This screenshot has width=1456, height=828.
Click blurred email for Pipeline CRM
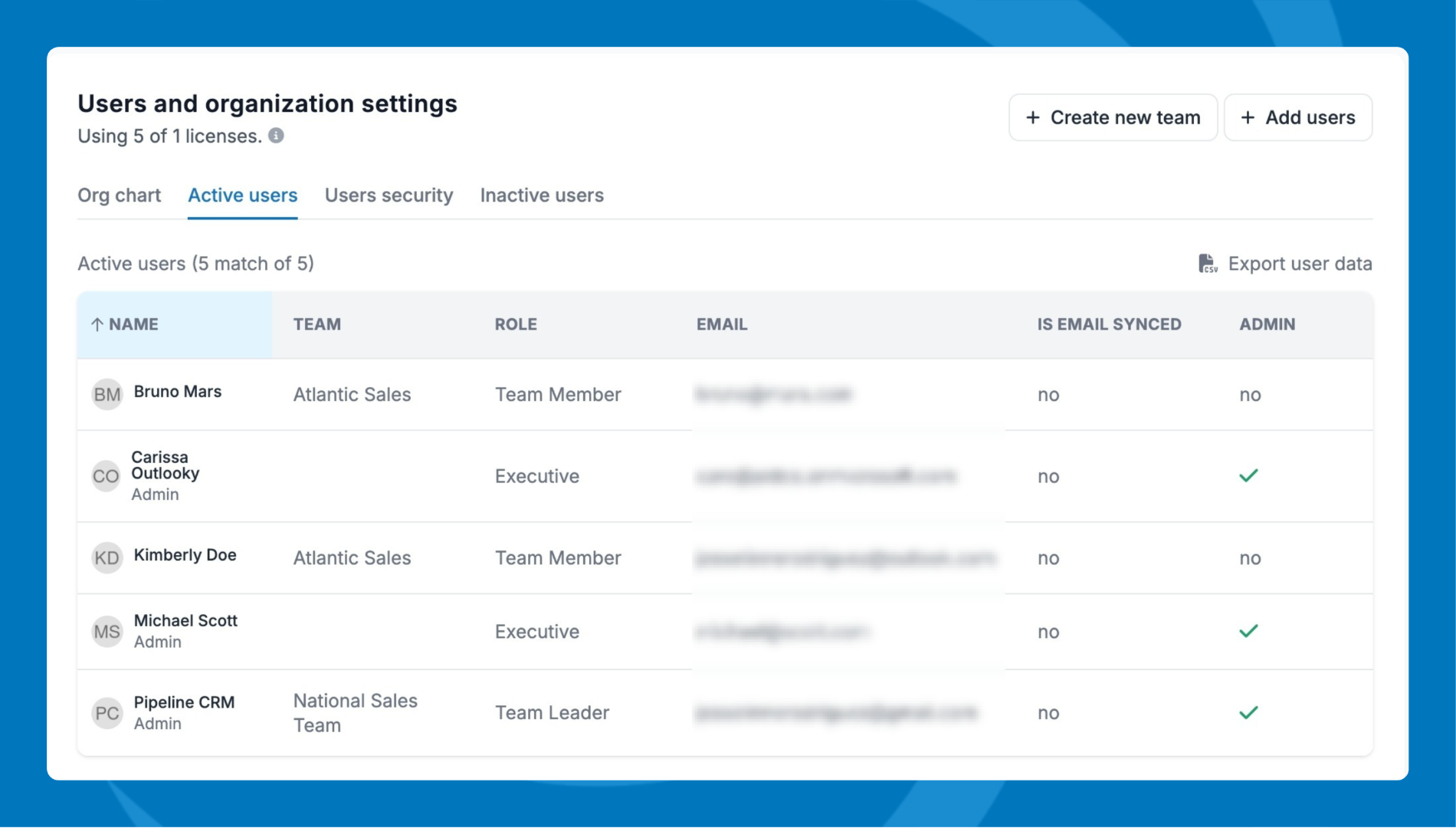pos(836,713)
